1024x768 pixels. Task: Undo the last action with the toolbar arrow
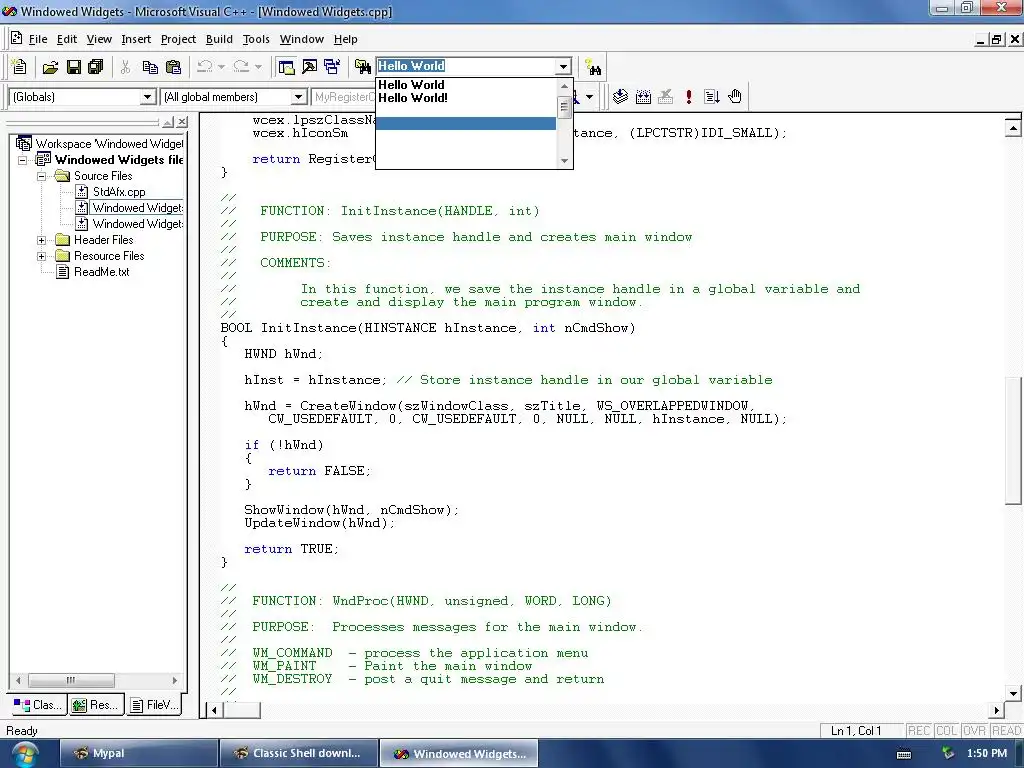click(x=204, y=67)
